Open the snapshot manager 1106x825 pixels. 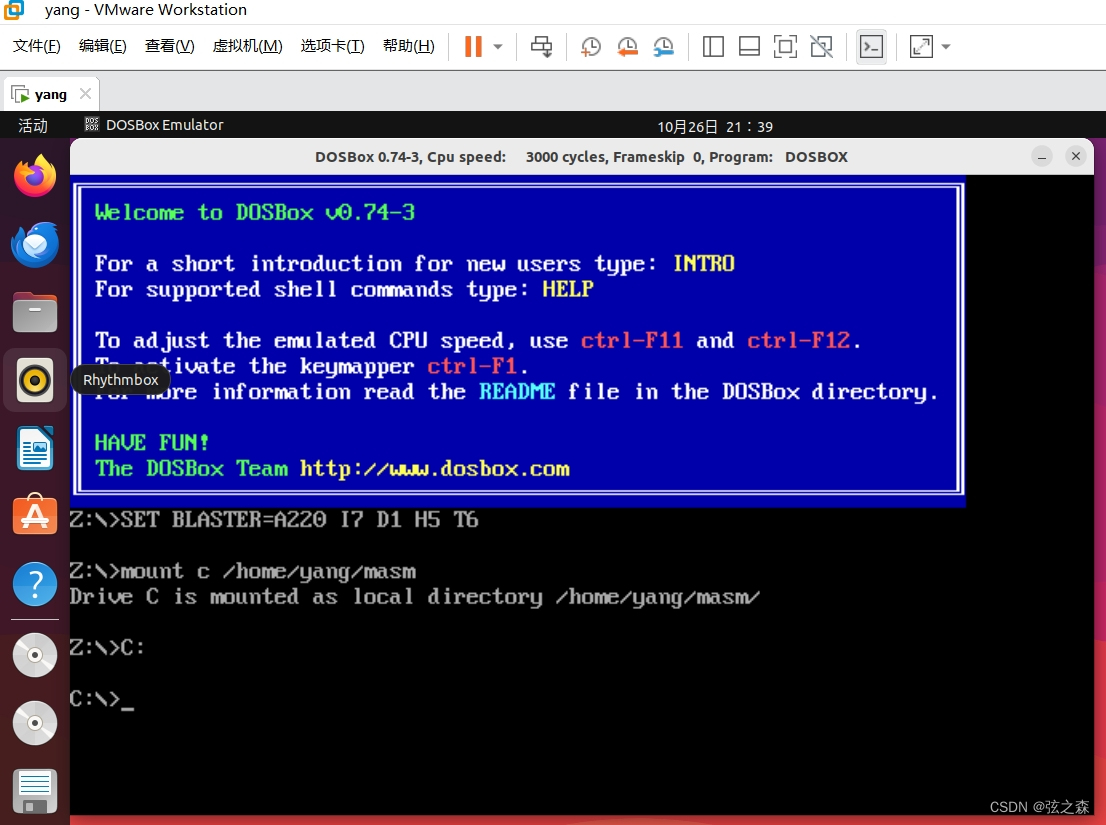(664, 47)
